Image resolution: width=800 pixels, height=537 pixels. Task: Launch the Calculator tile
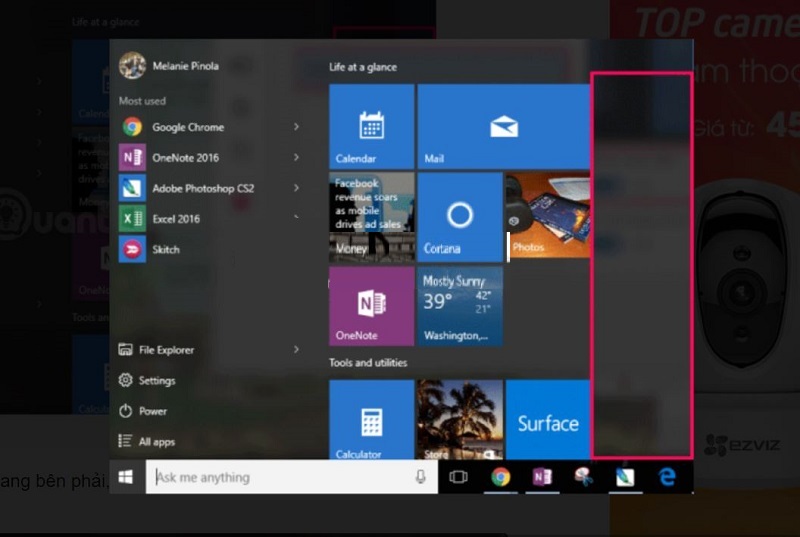pyautogui.click(x=371, y=420)
